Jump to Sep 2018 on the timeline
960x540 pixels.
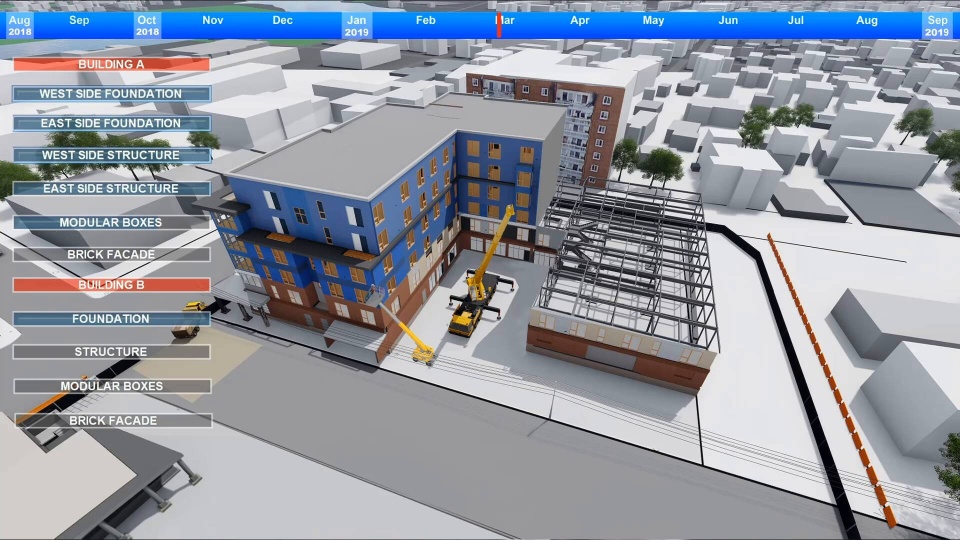79,20
